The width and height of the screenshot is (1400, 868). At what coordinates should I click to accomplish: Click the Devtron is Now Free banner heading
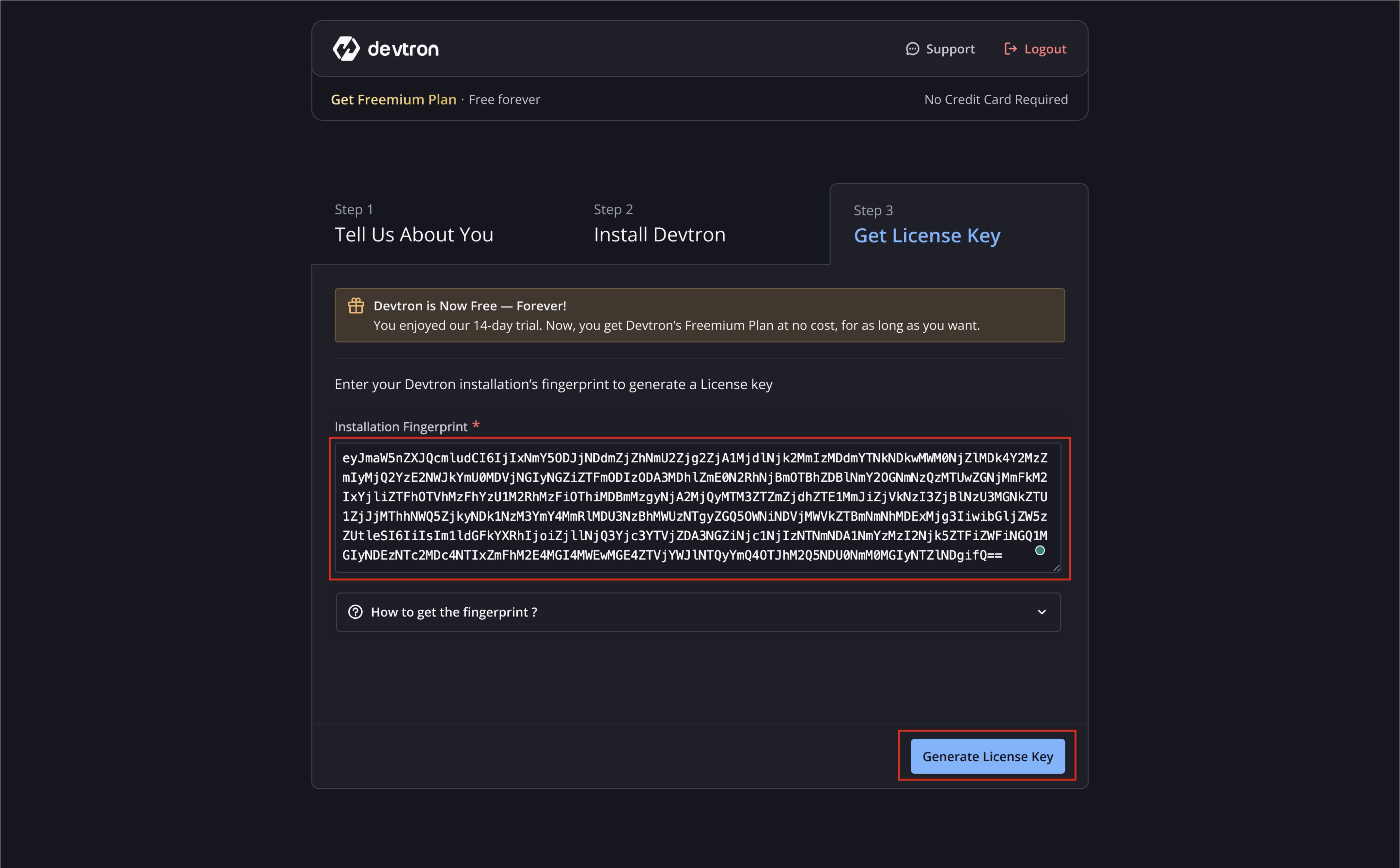[x=470, y=306]
